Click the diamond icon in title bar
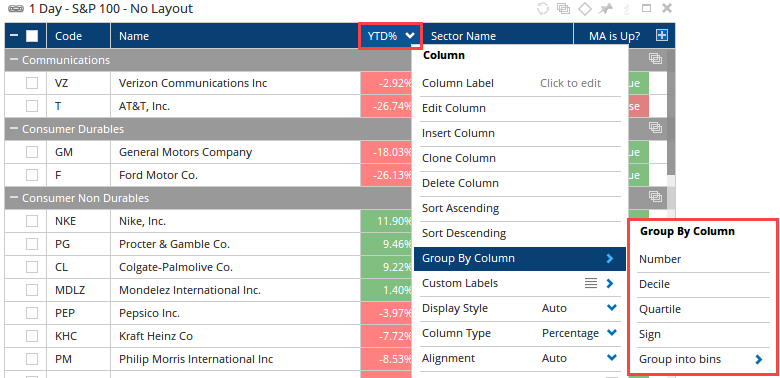The height and width of the screenshot is (378, 780). point(585,8)
